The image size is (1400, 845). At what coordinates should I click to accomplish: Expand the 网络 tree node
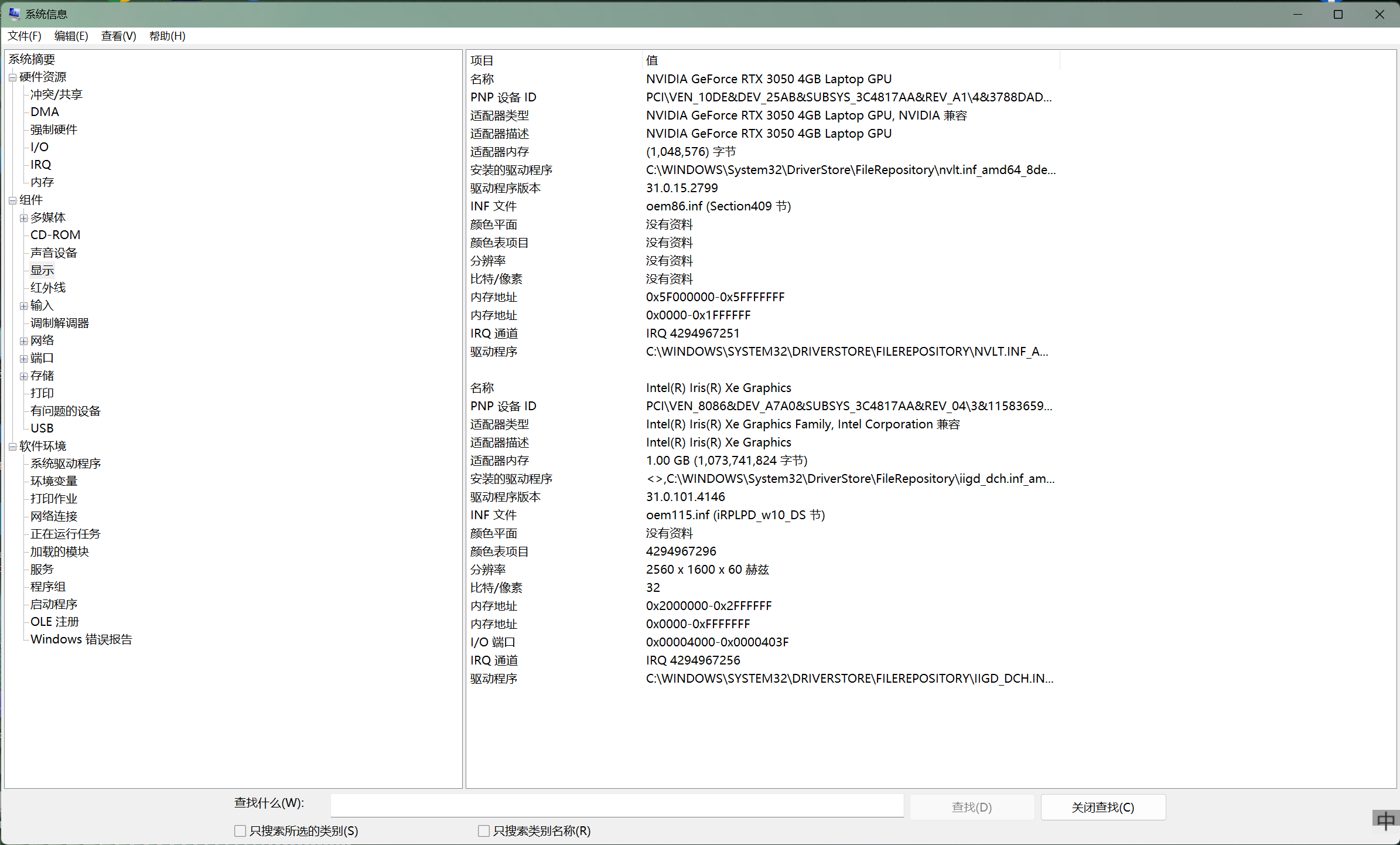click(23, 341)
